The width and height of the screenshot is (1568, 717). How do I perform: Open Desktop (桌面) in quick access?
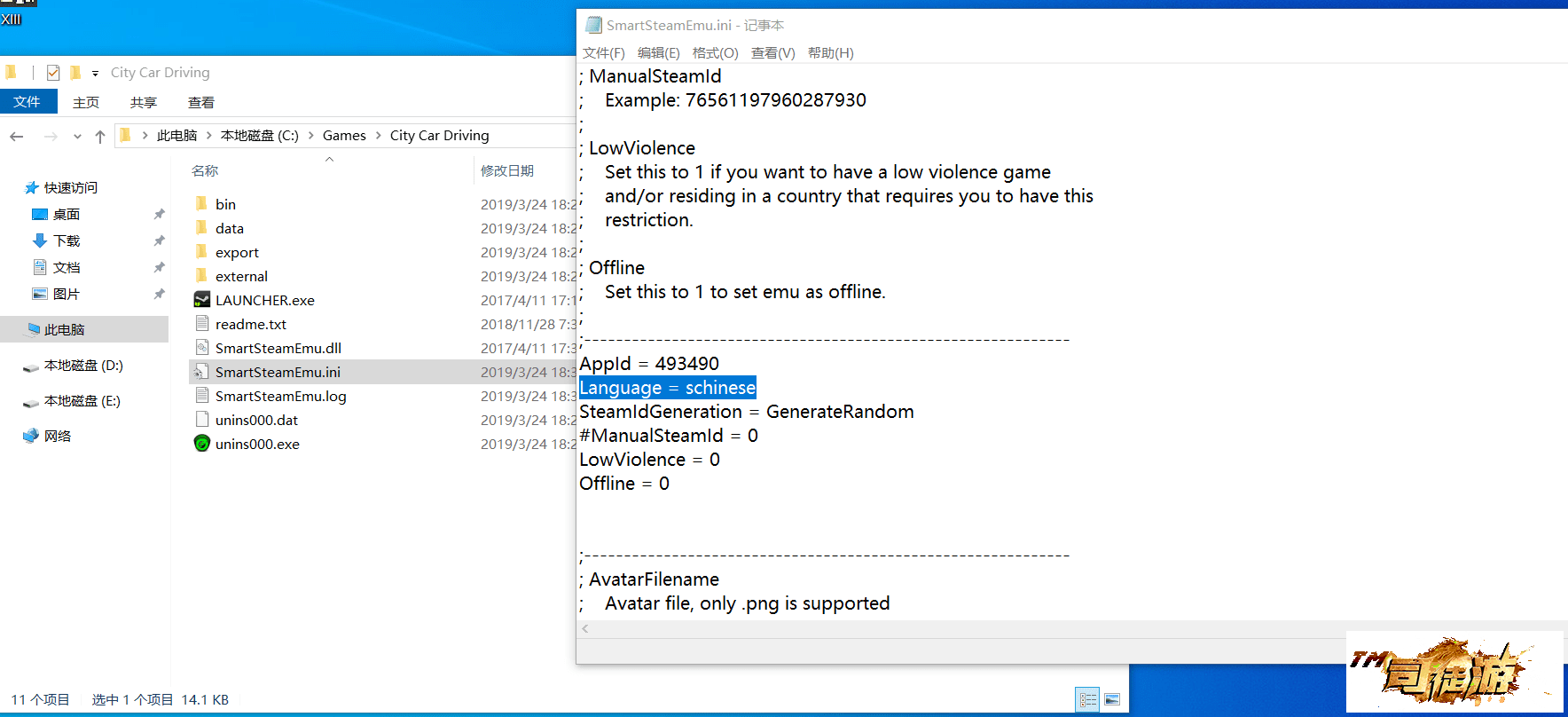[67, 214]
